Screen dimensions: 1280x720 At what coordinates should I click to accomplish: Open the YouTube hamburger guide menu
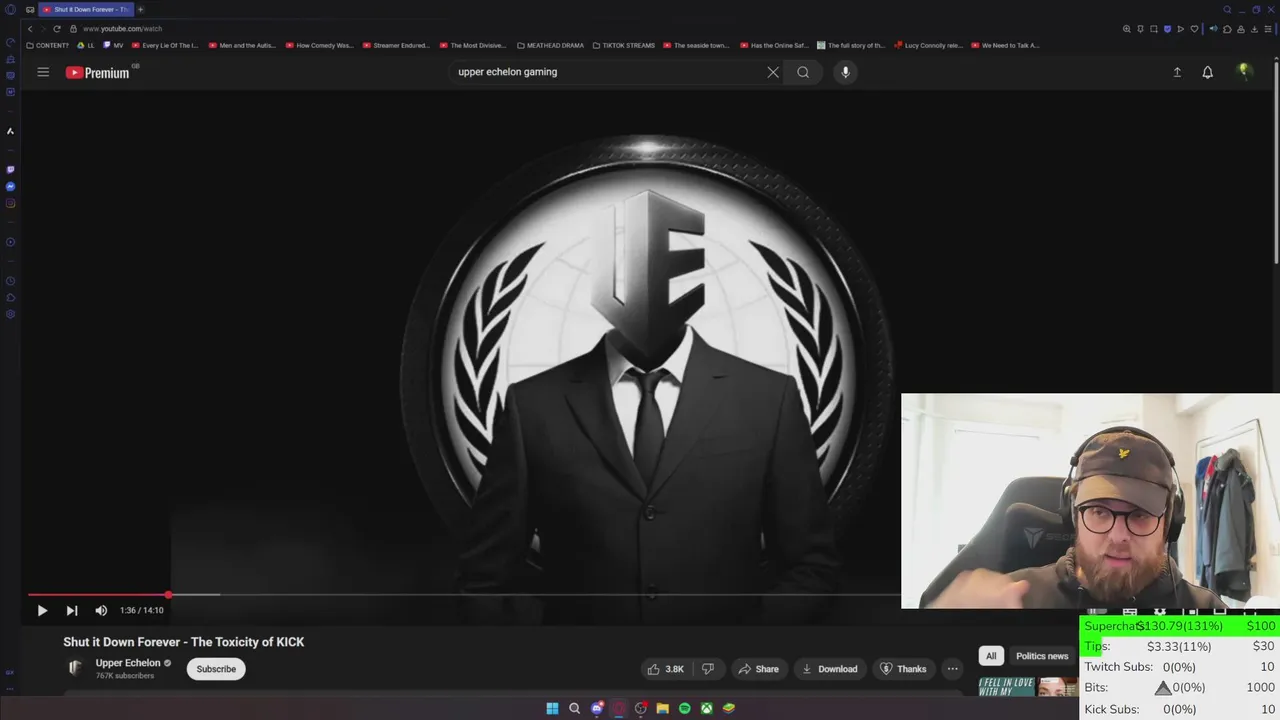43,72
